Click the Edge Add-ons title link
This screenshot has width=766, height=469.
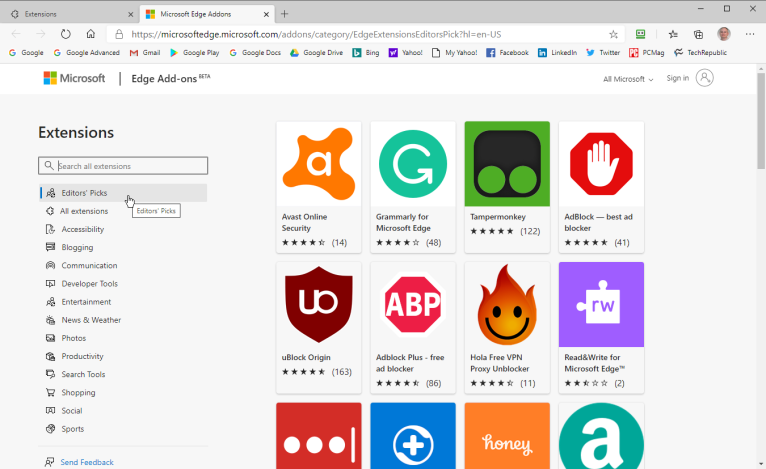pos(170,78)
